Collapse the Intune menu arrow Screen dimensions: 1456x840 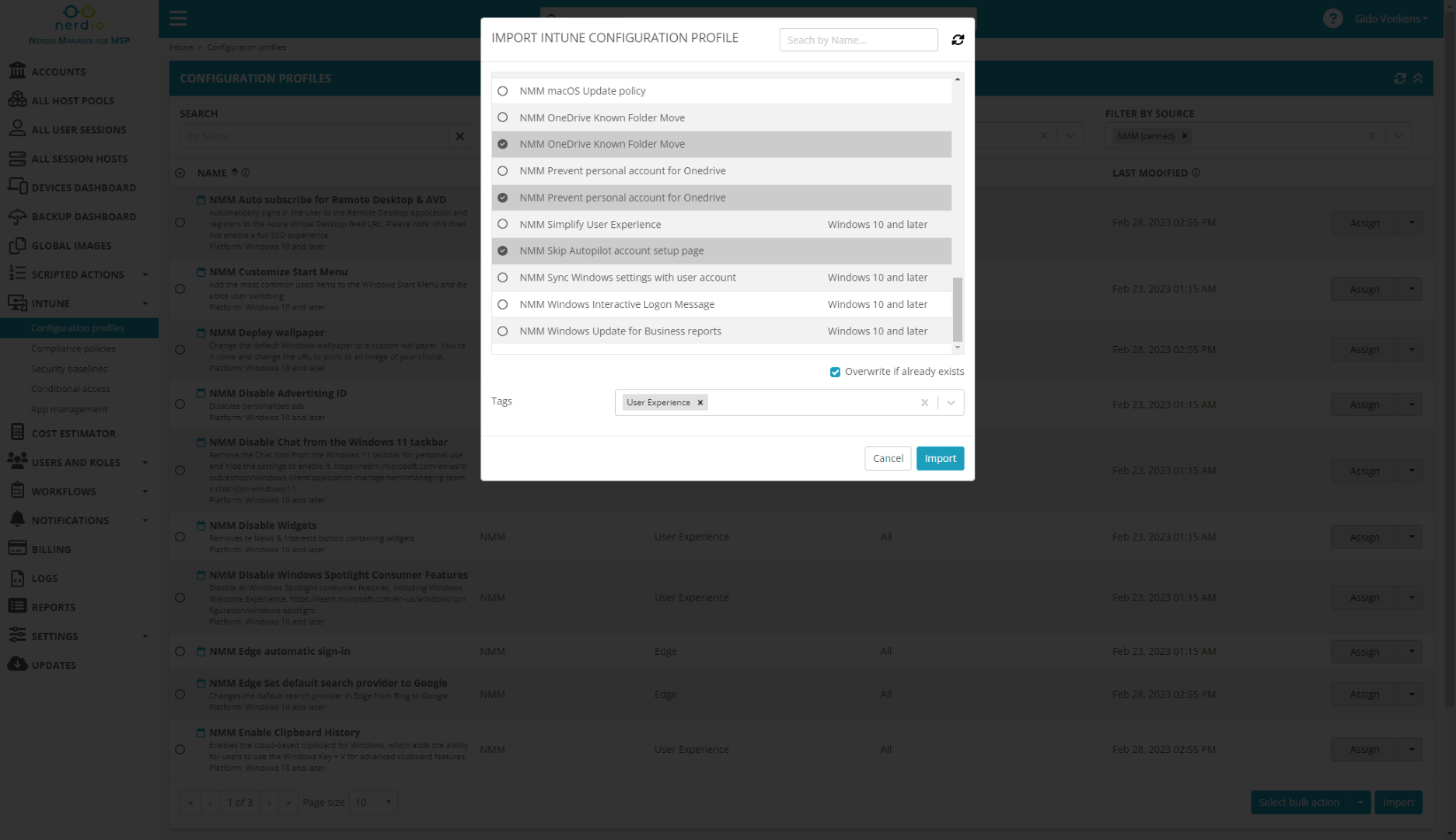pyautogui.click(x=145, y=303)
